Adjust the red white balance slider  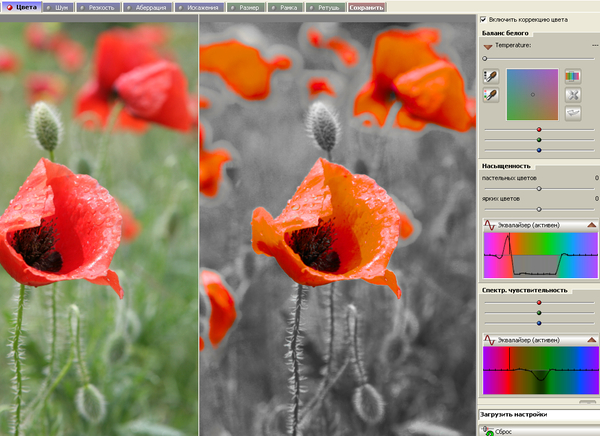[x=539, y=130]
